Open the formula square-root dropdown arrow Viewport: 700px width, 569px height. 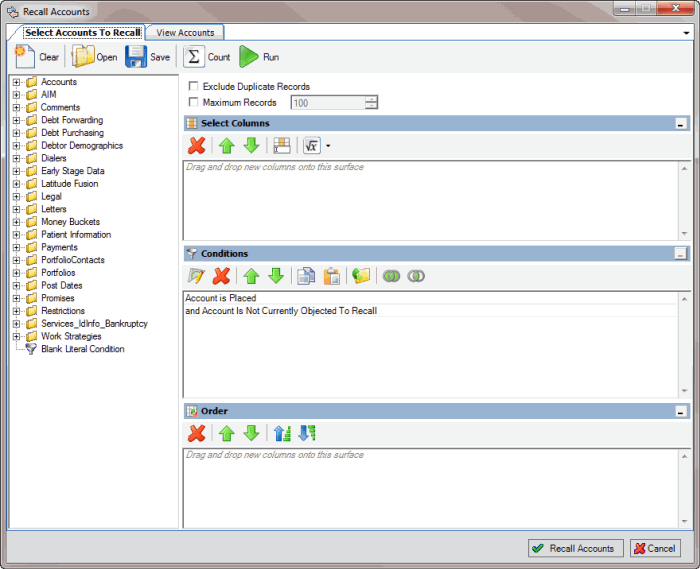328,146
